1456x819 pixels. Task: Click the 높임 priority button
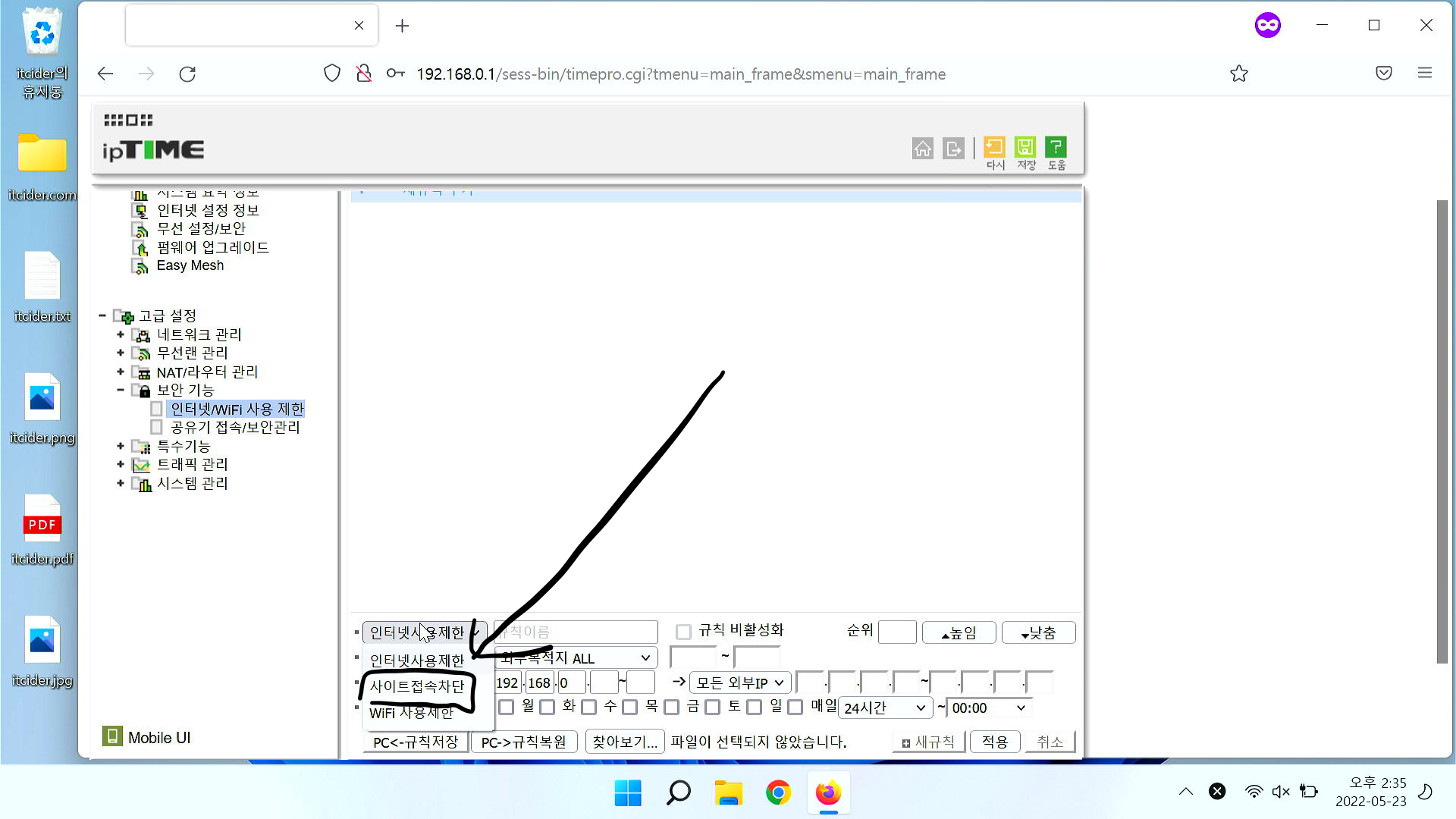point(959,632)
